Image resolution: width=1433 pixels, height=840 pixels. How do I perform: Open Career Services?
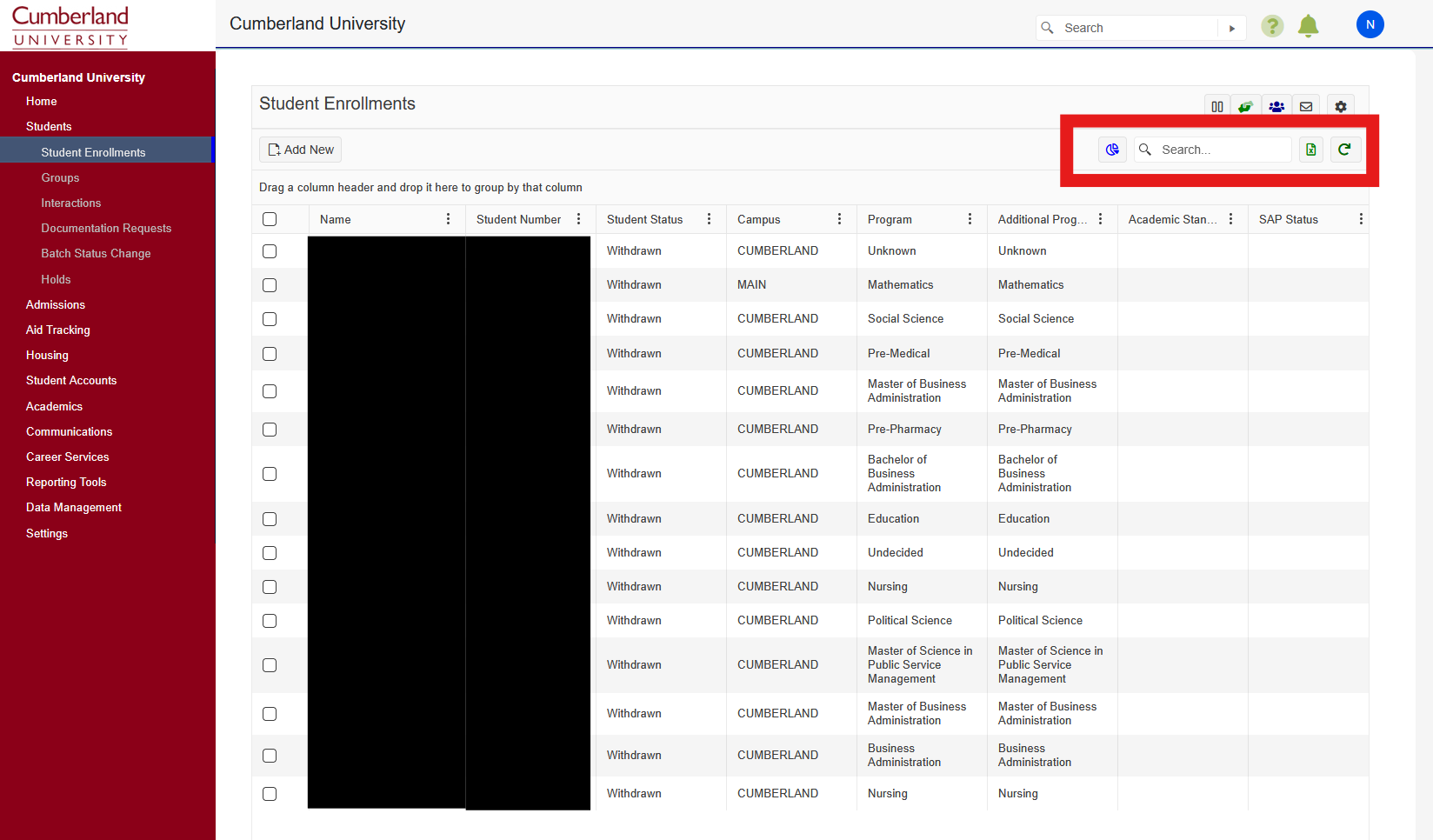(68, 457)
